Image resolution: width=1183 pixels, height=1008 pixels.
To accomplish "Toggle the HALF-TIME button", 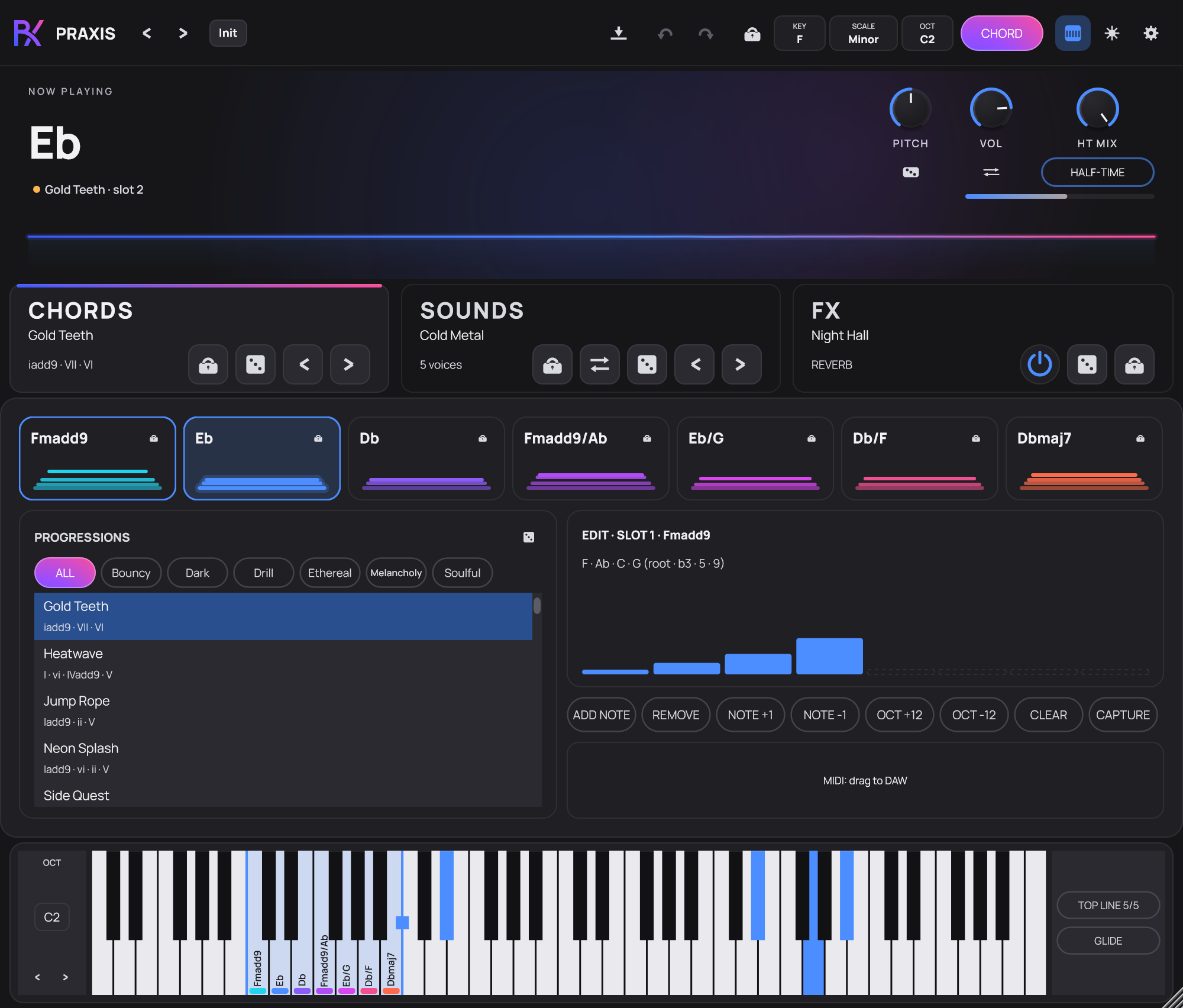I will (x=1097, y=172).
